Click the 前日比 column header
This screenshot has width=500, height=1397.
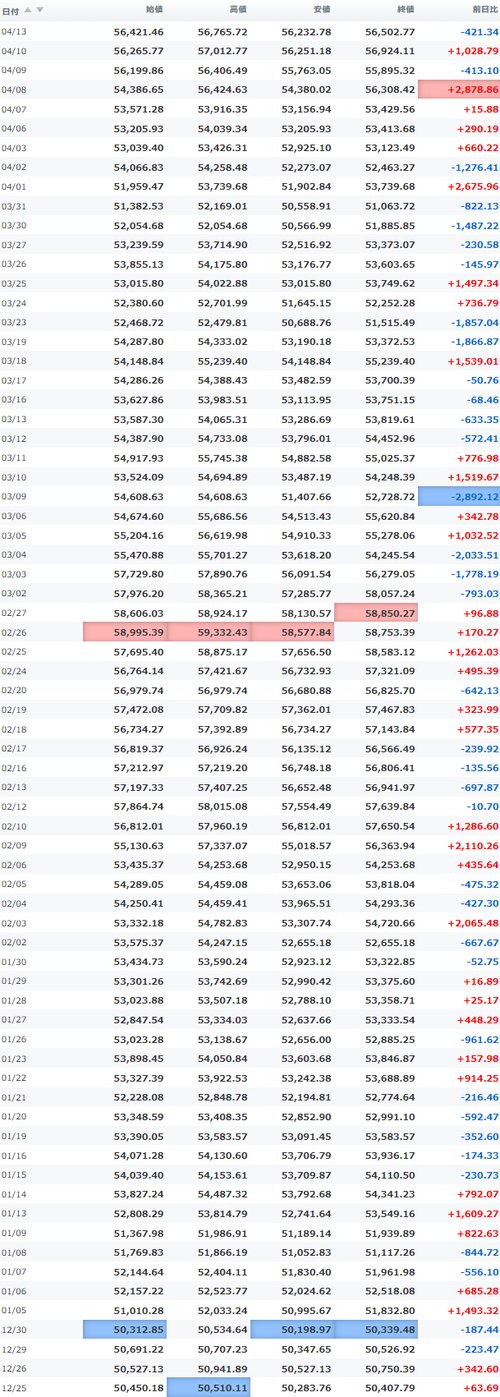click(x=484, y=9)
